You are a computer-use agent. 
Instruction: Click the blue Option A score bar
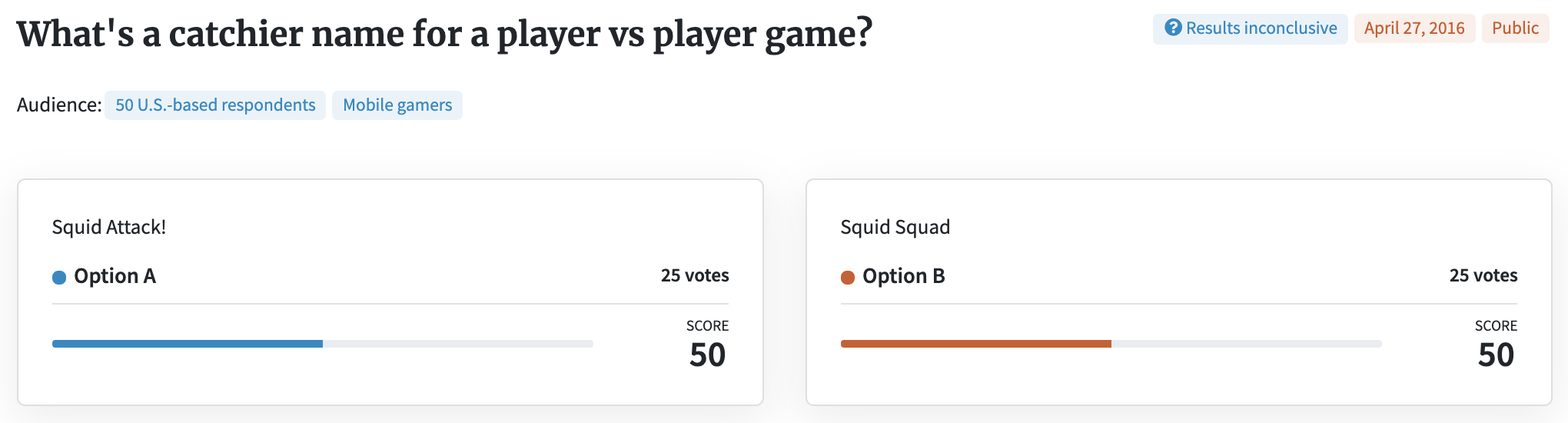188,344
